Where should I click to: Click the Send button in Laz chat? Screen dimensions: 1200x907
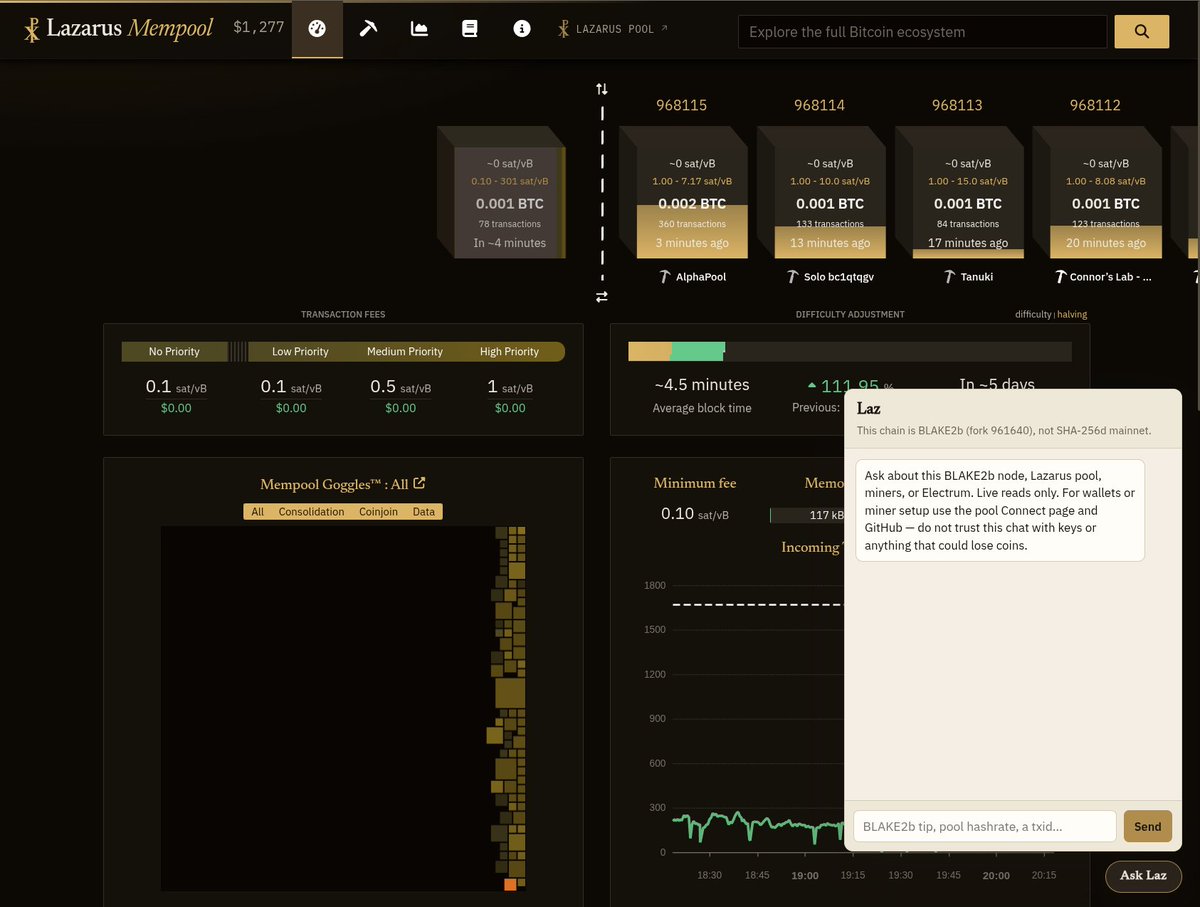coord(1148,826)
